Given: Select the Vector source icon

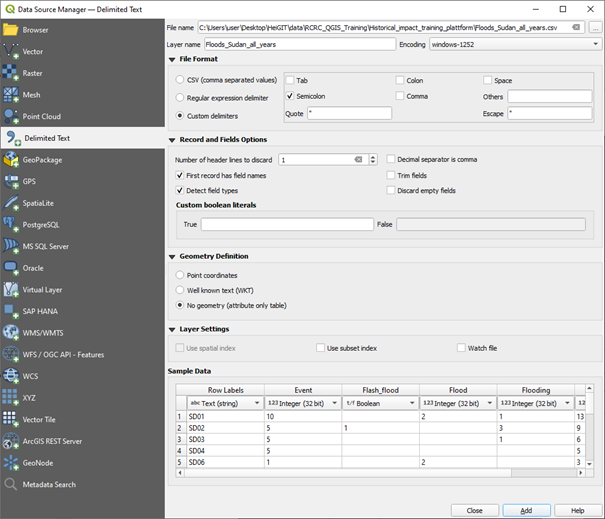Looking at the screenshot, I should click(x=11, y=52).
